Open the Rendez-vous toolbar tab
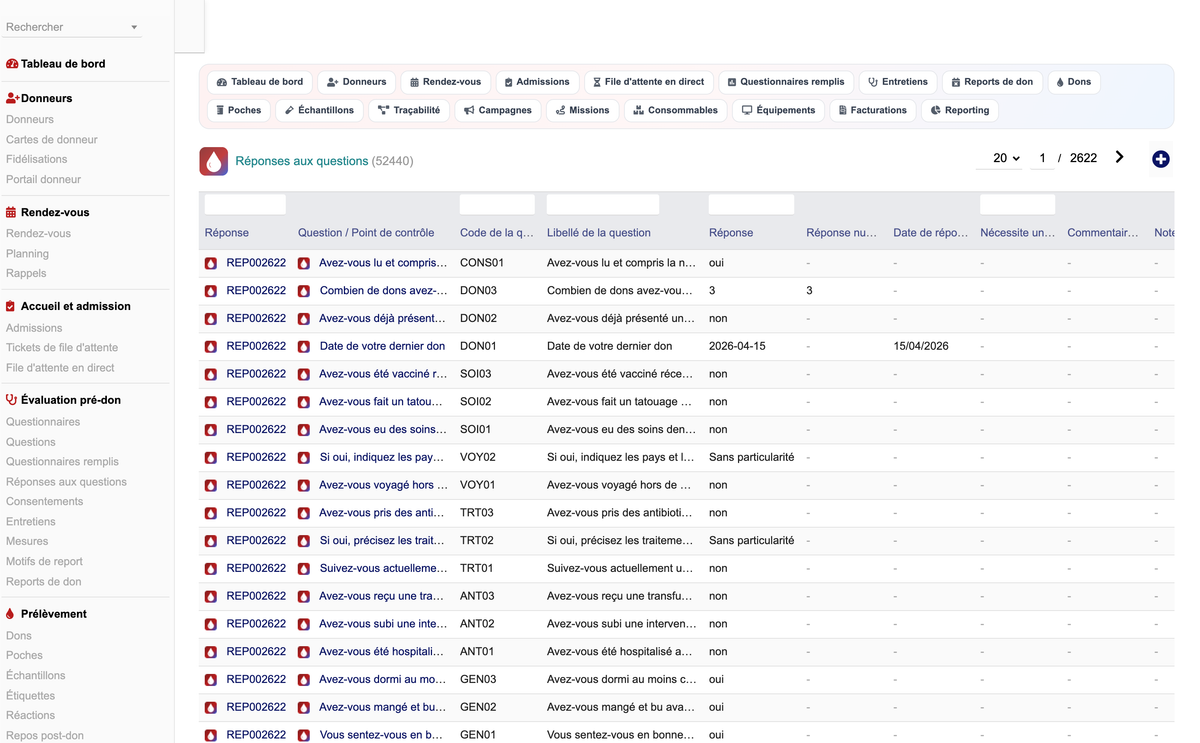This screenshot has width=1200, height=743. point(446,82)
